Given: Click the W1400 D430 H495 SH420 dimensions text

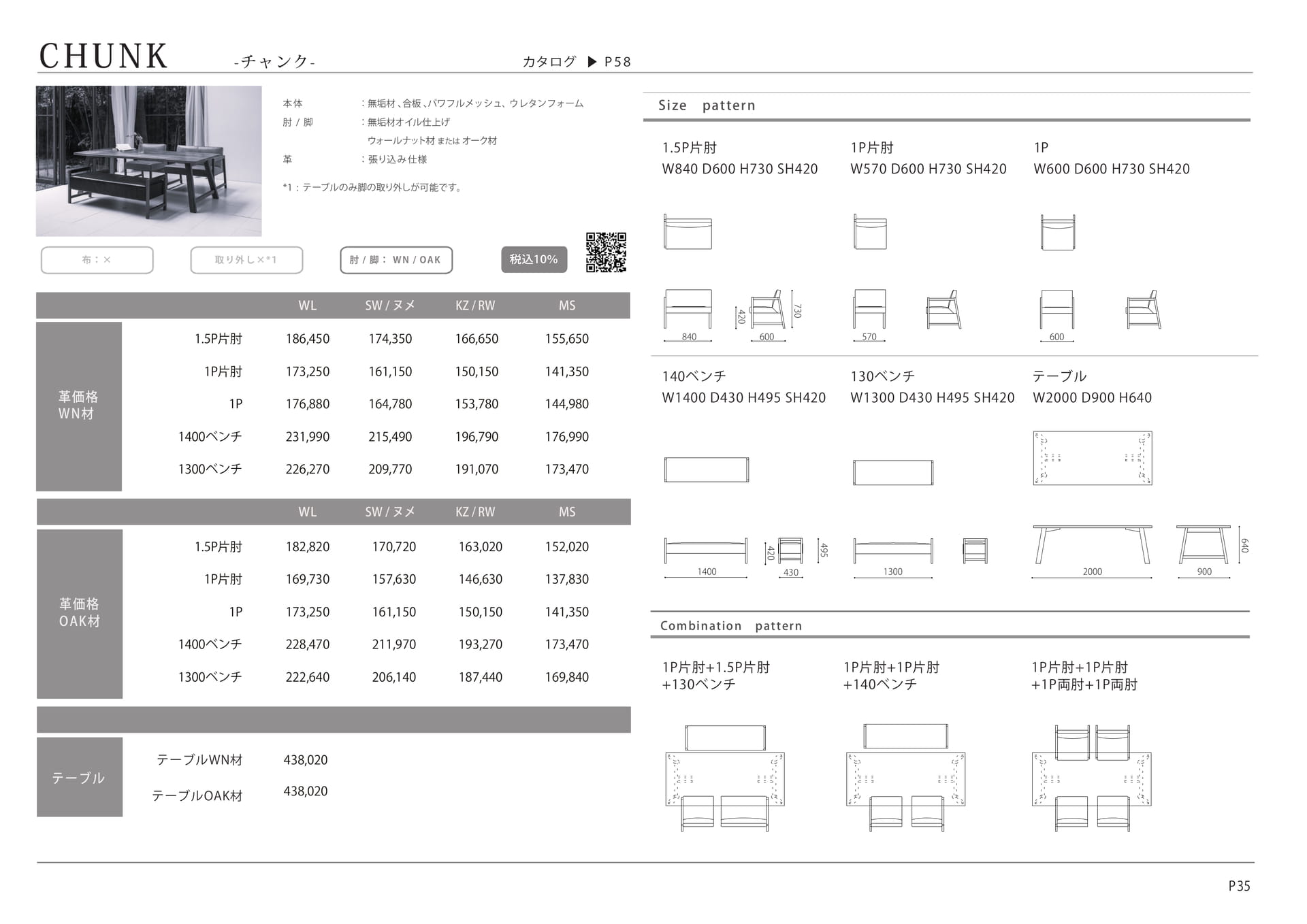Looking at the screenshot, I should 744,398.
